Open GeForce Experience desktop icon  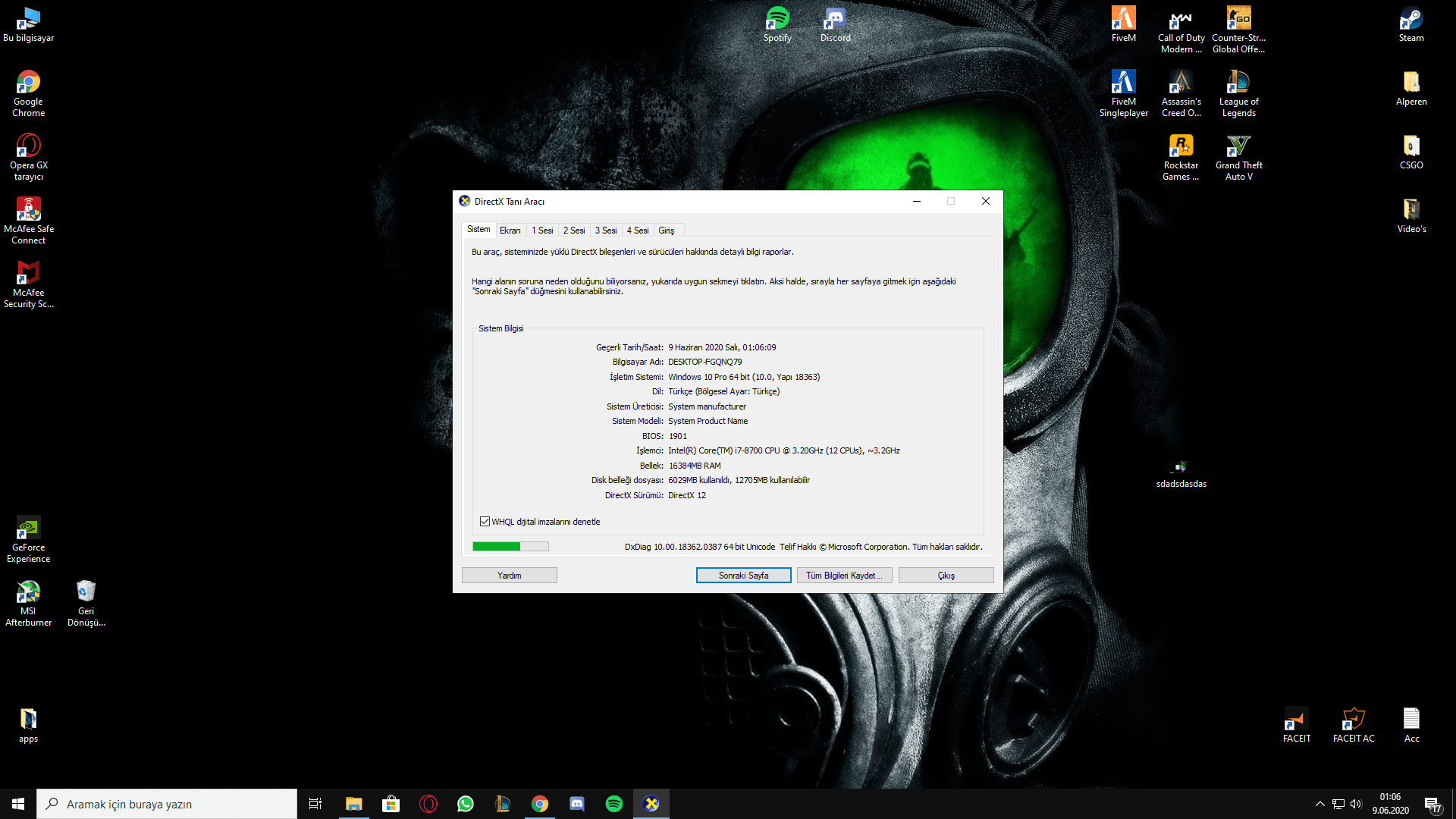(x=28, y=529)
